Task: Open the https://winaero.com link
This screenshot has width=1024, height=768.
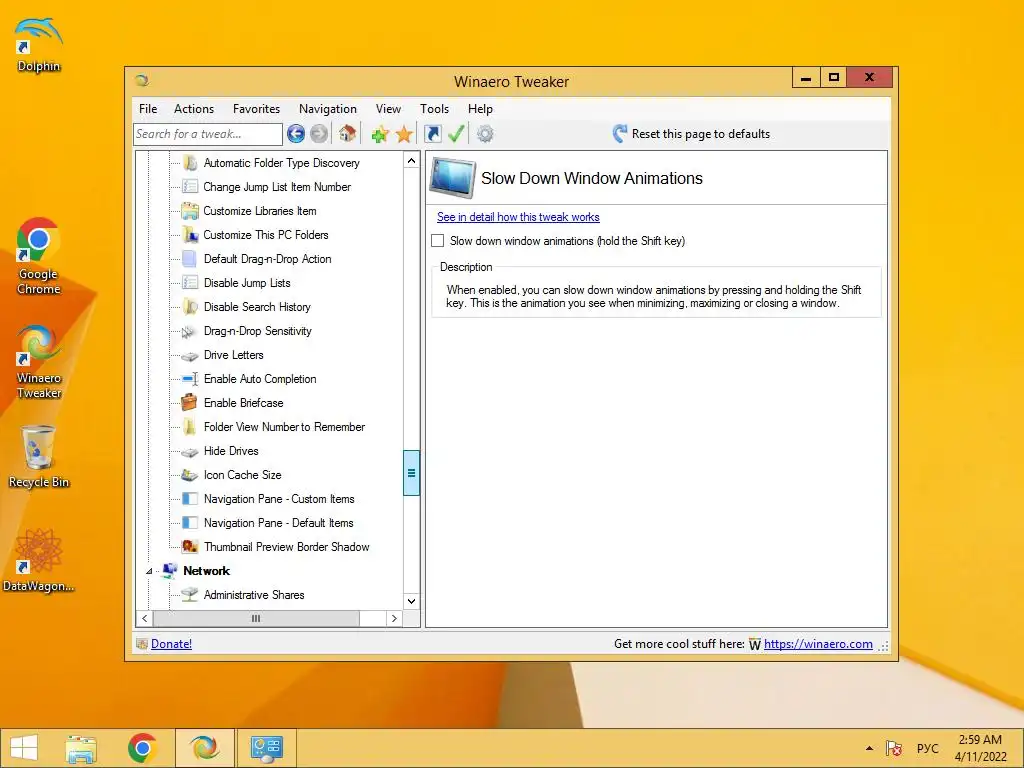Action: [818, 644]
